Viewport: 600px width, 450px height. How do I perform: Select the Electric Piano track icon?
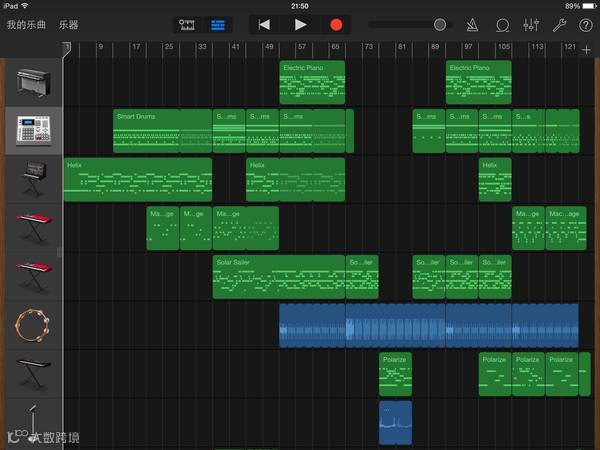click(34, 82)
